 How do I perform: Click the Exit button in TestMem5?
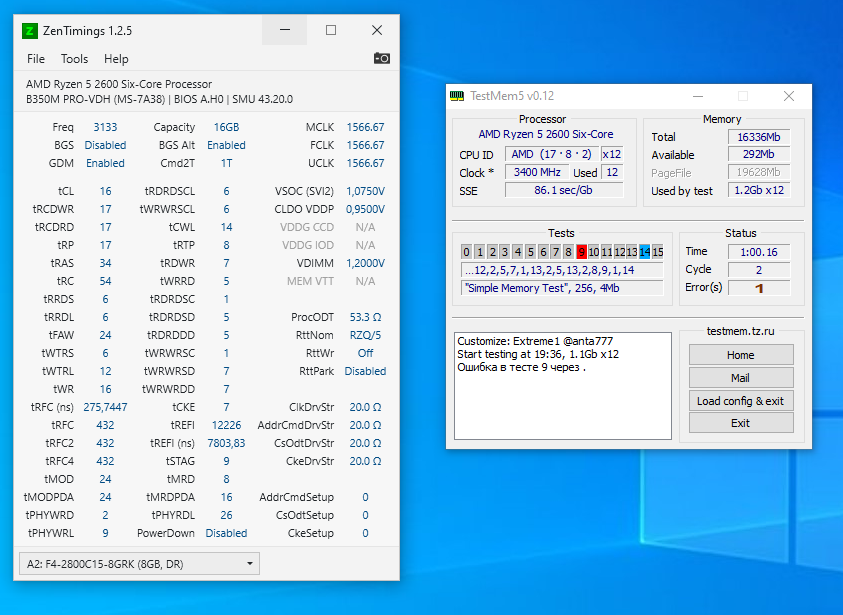tap(741, 423)
